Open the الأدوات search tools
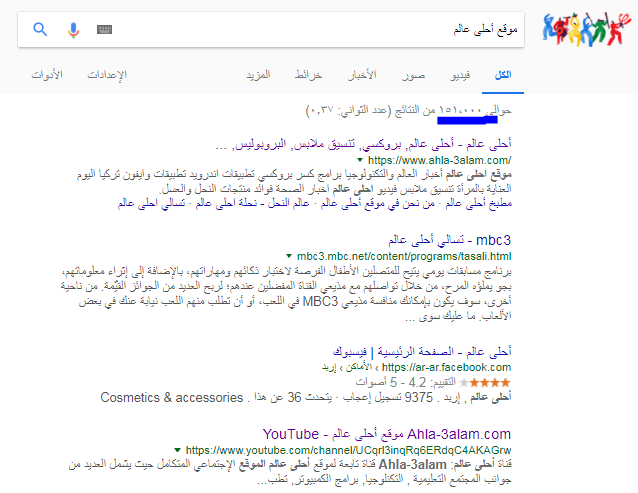The image size is (638, 493). pos(47,75)
